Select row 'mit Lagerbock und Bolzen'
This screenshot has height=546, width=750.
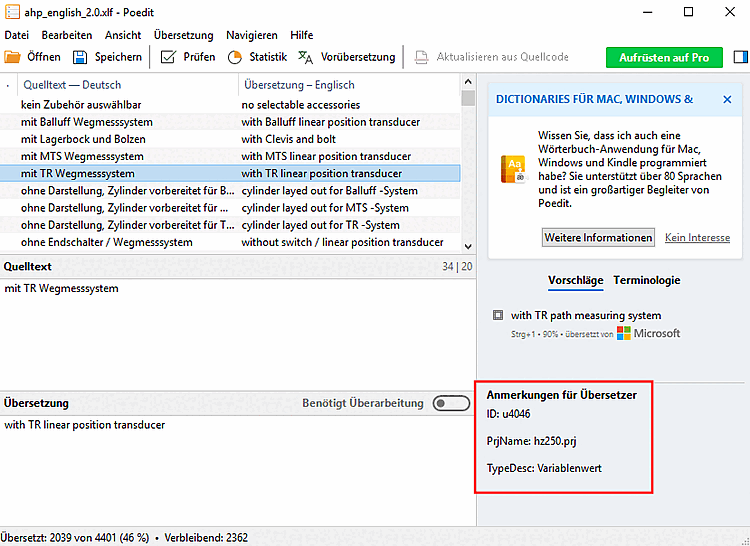pos(230,139)
